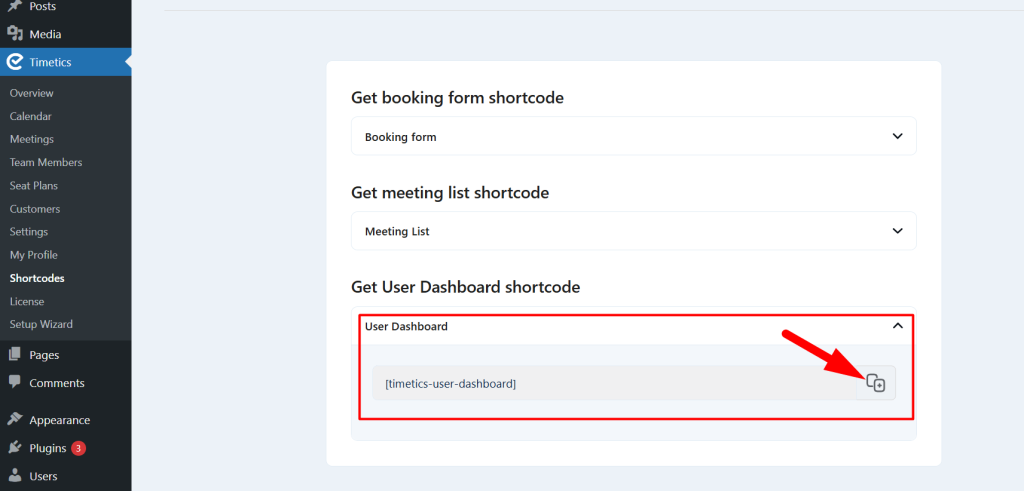Click the Plugins plug icon
The width and height of the screenshot is (1024, 491).
(14, 448)
